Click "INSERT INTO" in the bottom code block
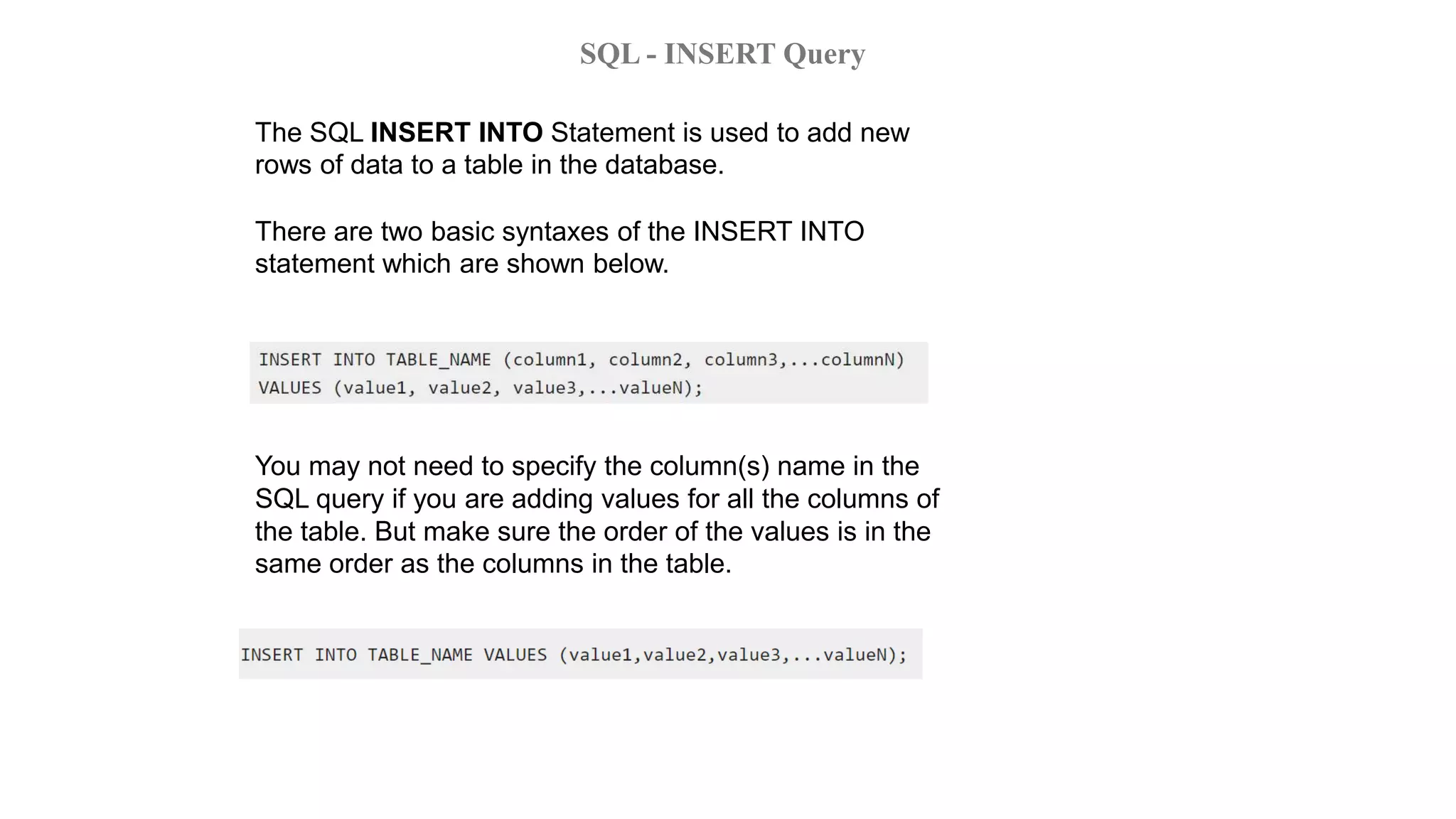Image resolution: width=1456 pixels, height=819 pixels. [299, 655]
